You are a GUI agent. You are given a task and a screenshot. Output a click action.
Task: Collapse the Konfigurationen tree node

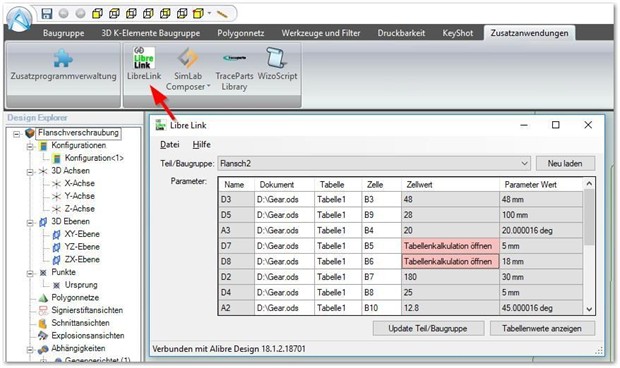[30, 147]
